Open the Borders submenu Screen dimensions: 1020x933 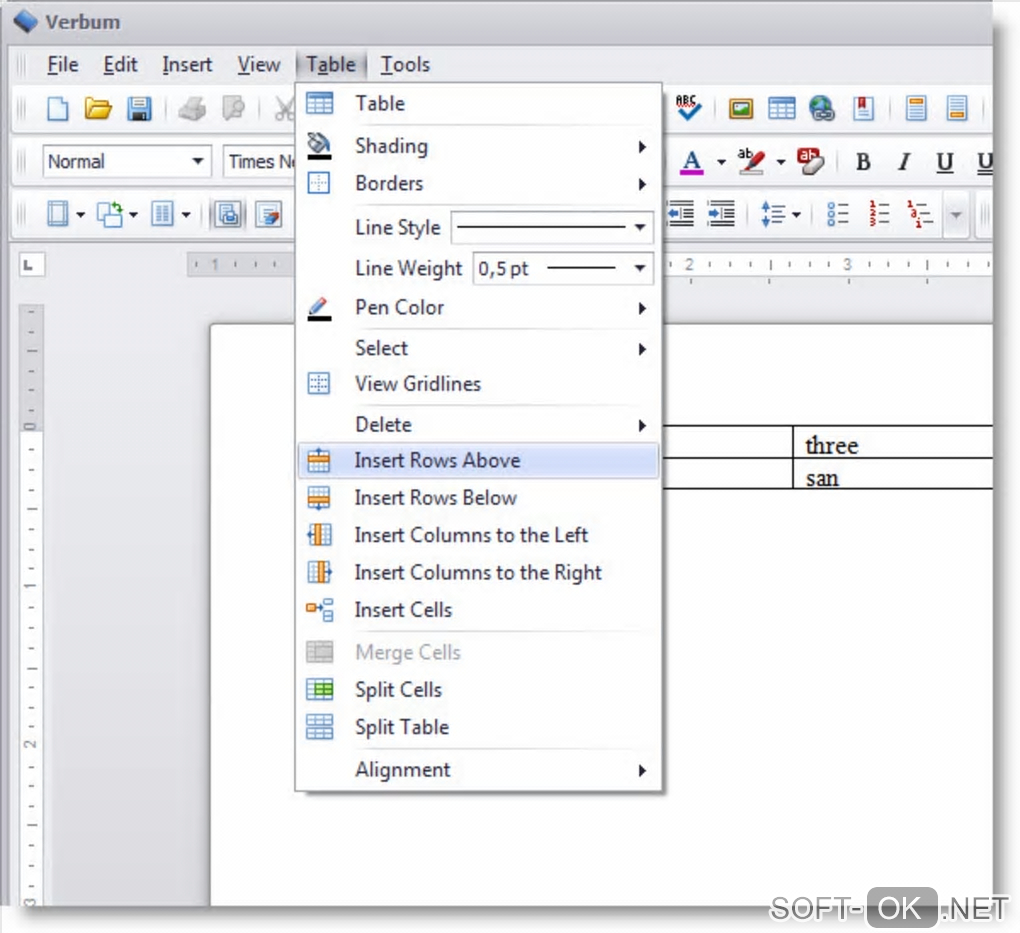478,183
